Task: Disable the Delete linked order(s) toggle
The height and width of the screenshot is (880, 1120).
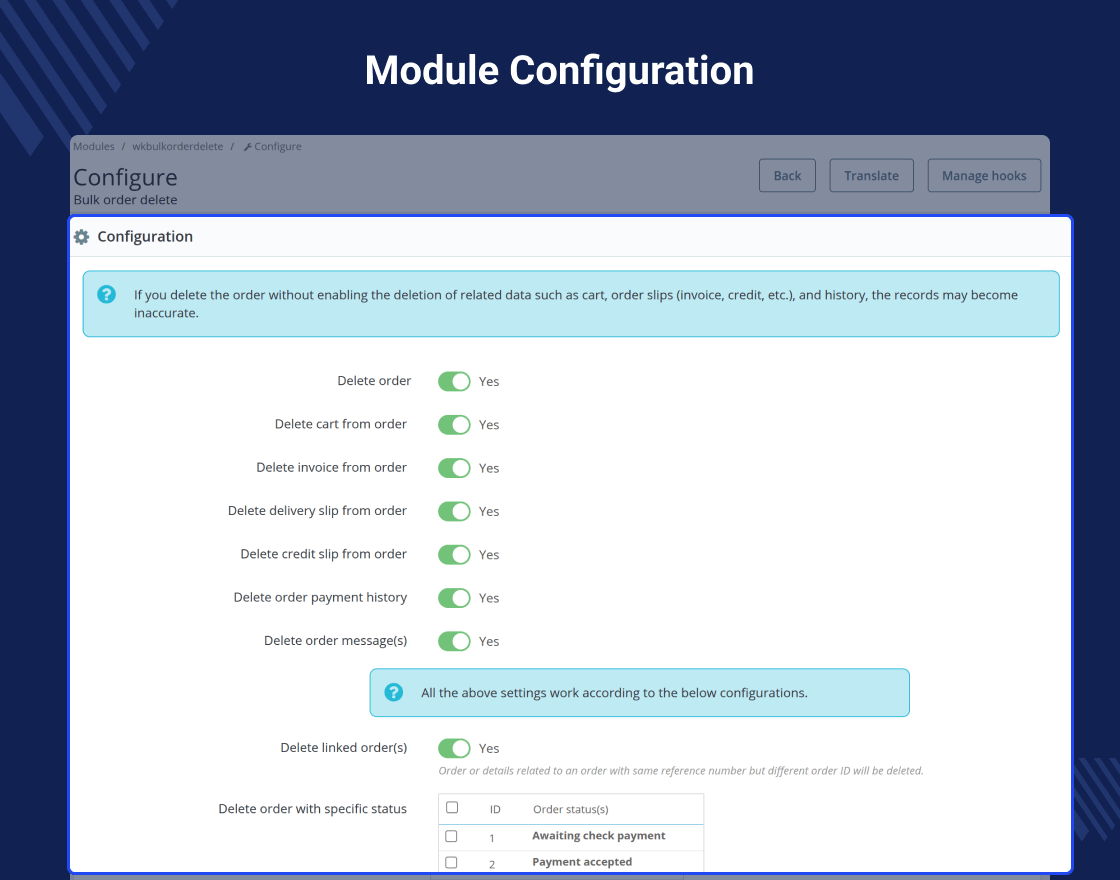Action: point(454,749)
